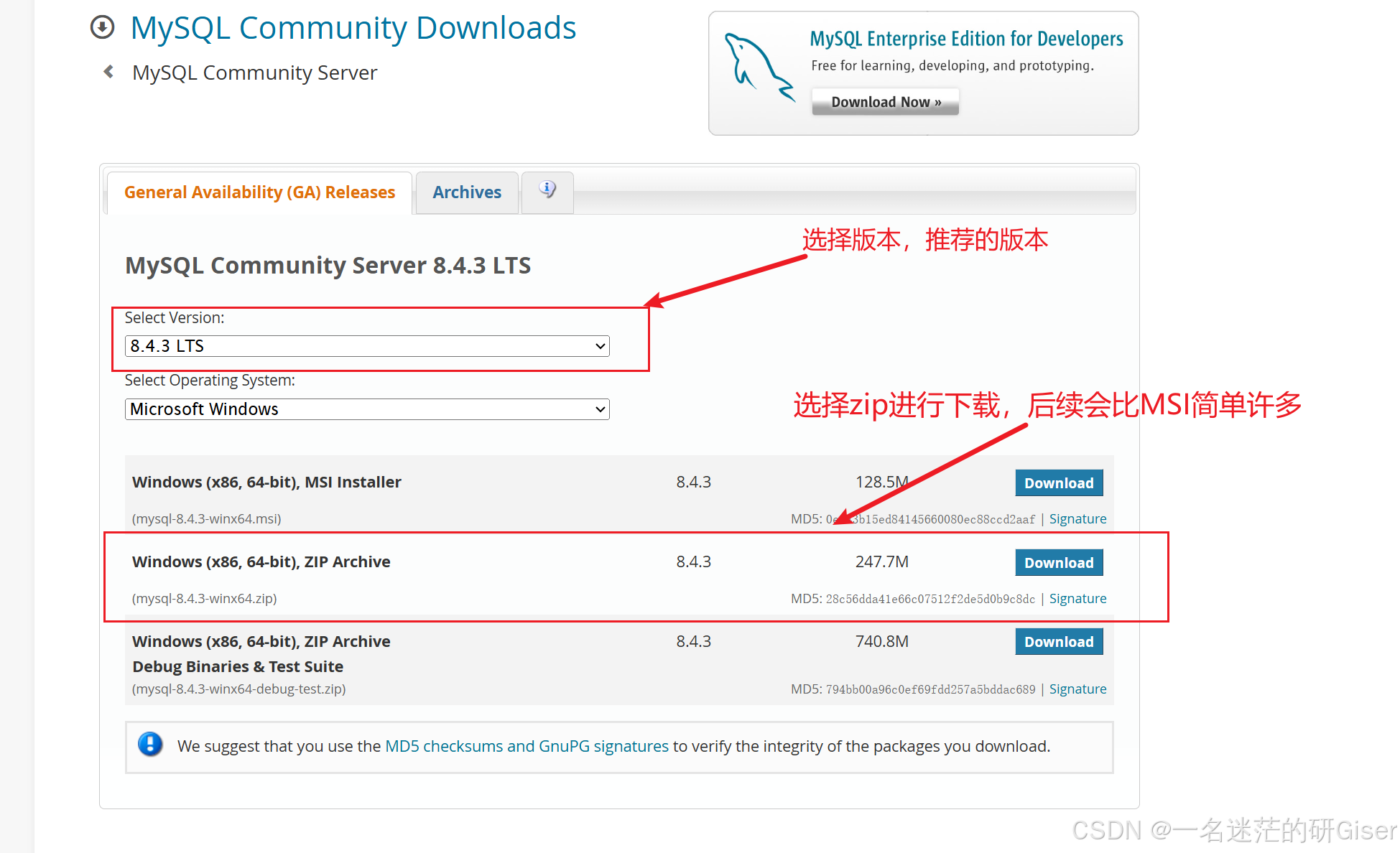
Task: Open MD5 checksums and GnuPG signatures link
Action: point(527,746)
